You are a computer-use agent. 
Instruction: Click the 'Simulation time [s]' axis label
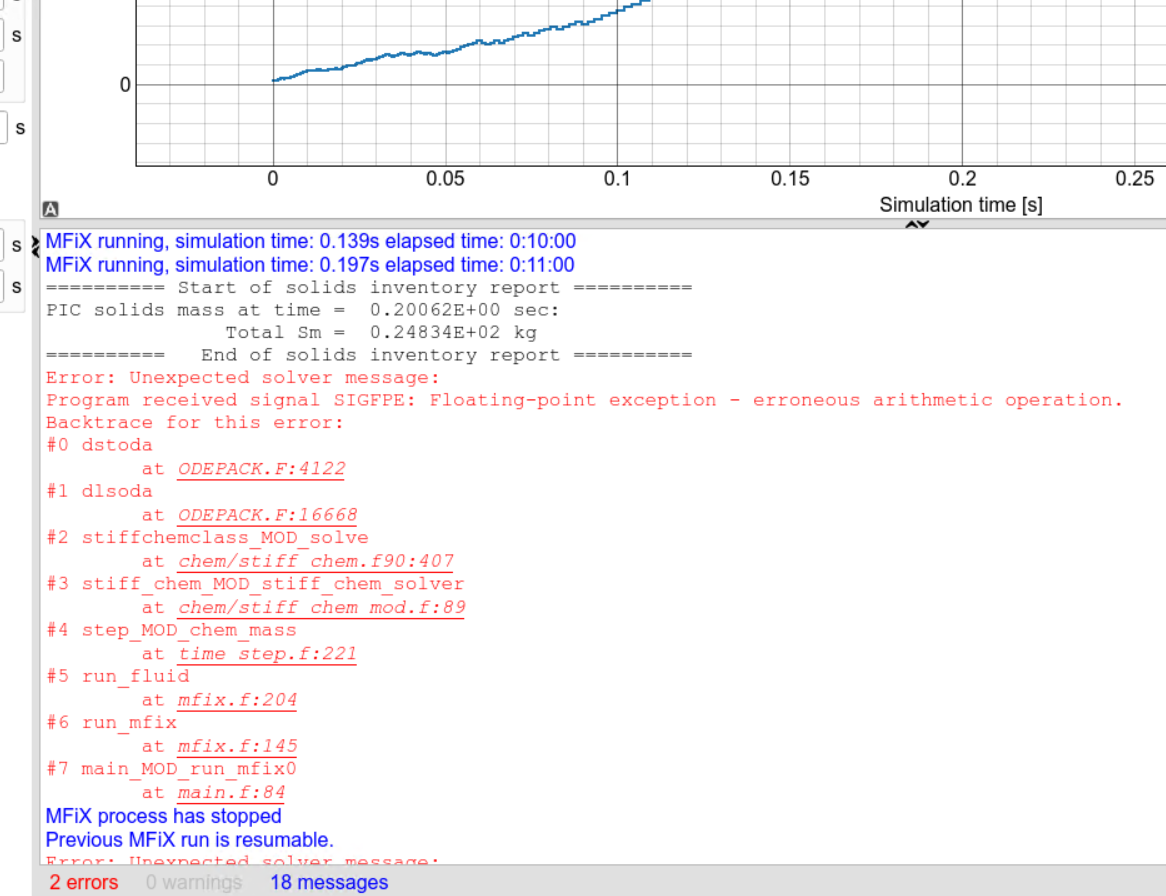point(960,205)
